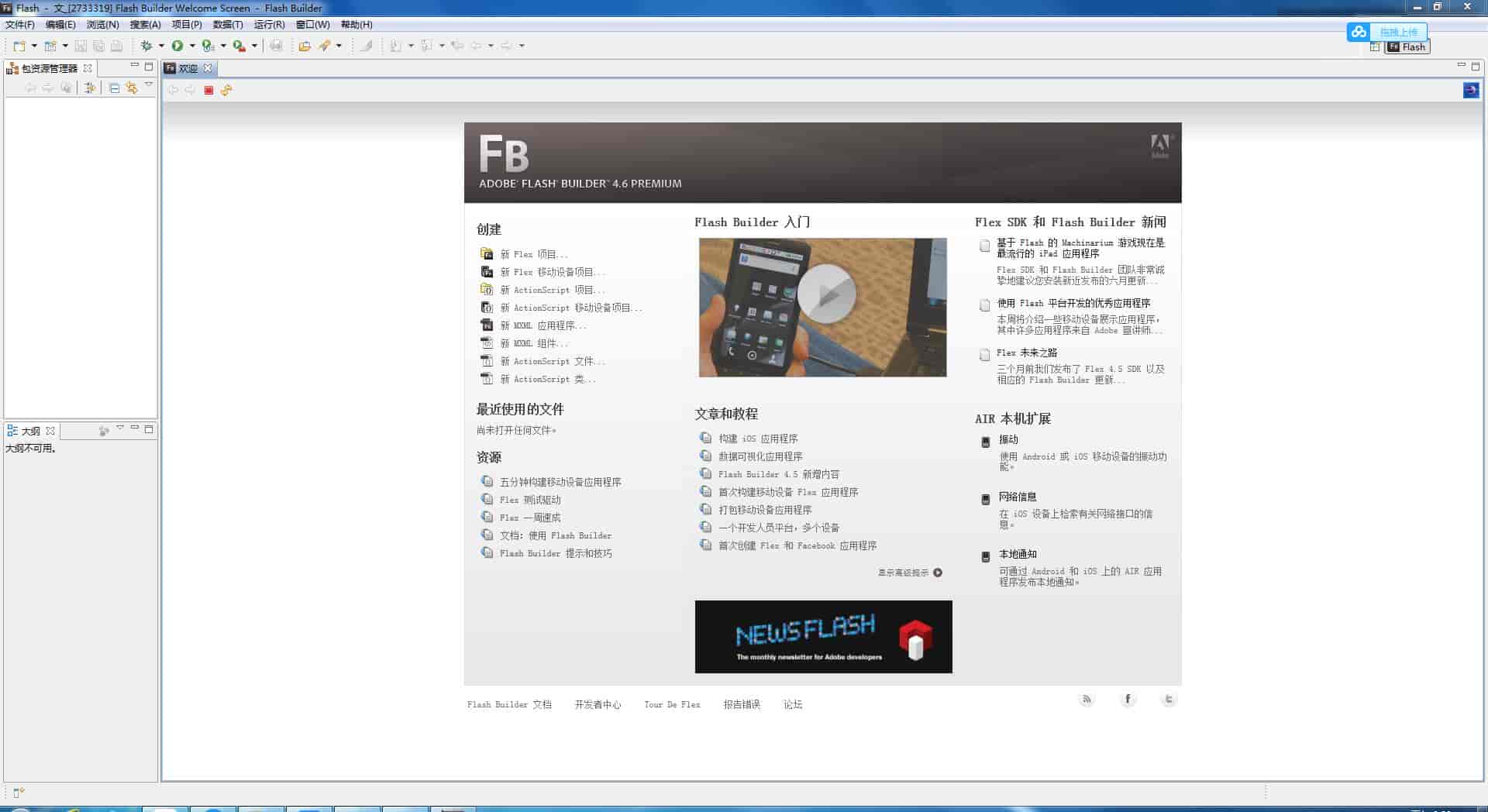Screen dimensions: 1488x812
Task: Select the Debug icon in the toolbar
Action: pos(146,45)
